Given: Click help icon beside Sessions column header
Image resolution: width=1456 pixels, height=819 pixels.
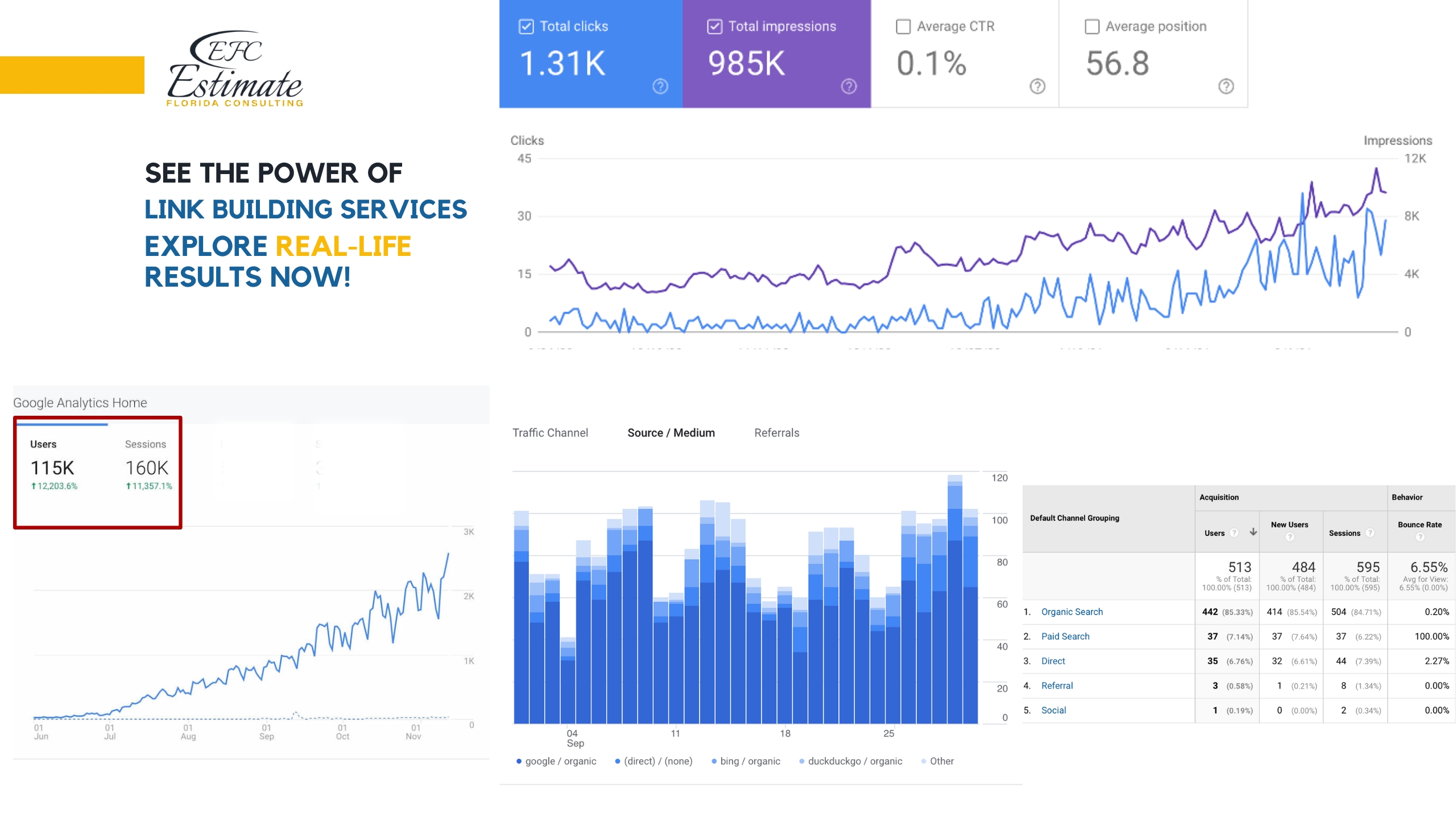Looking at the screenshot, I should (x=1370, y=533).
